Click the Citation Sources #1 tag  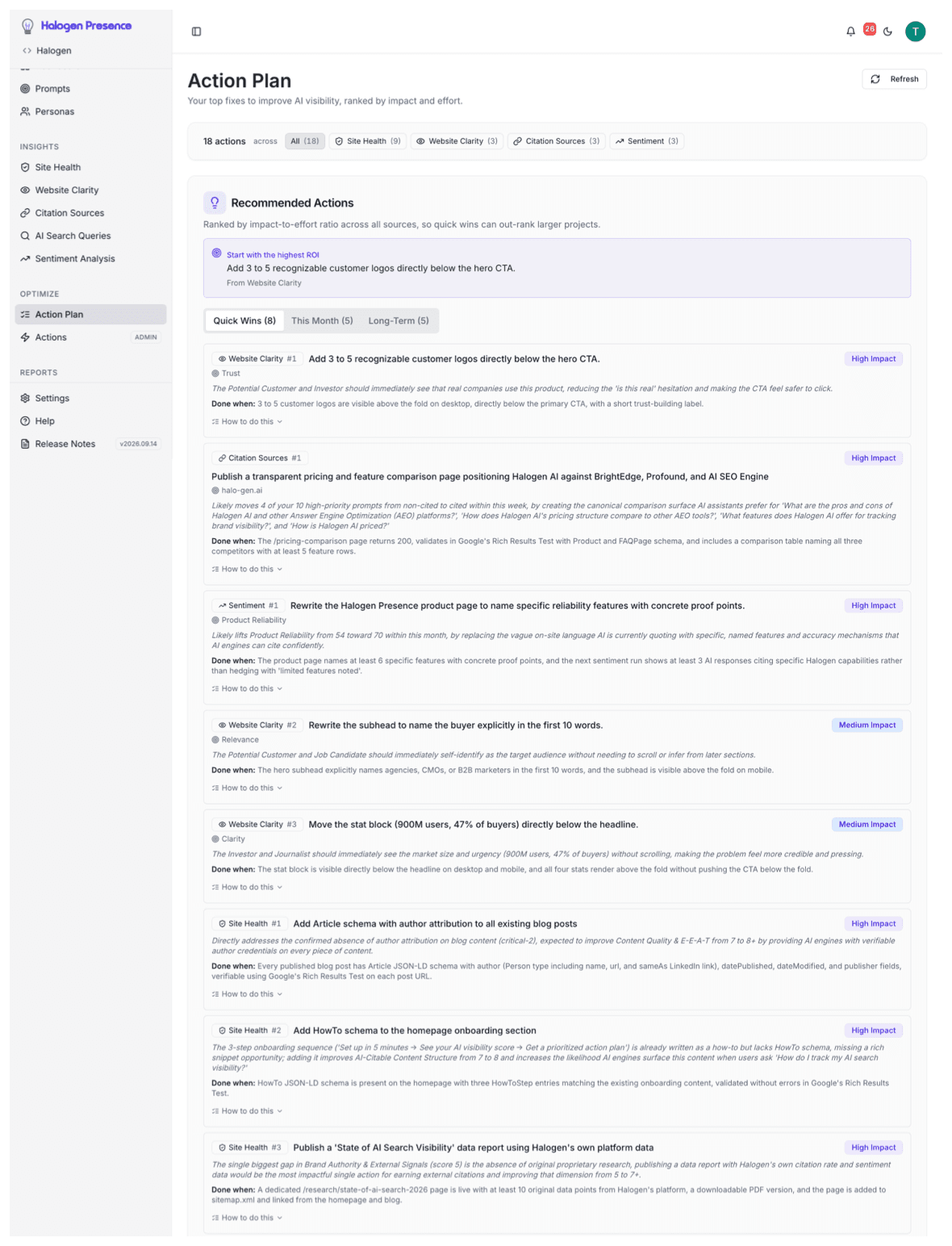pos(259,458)
